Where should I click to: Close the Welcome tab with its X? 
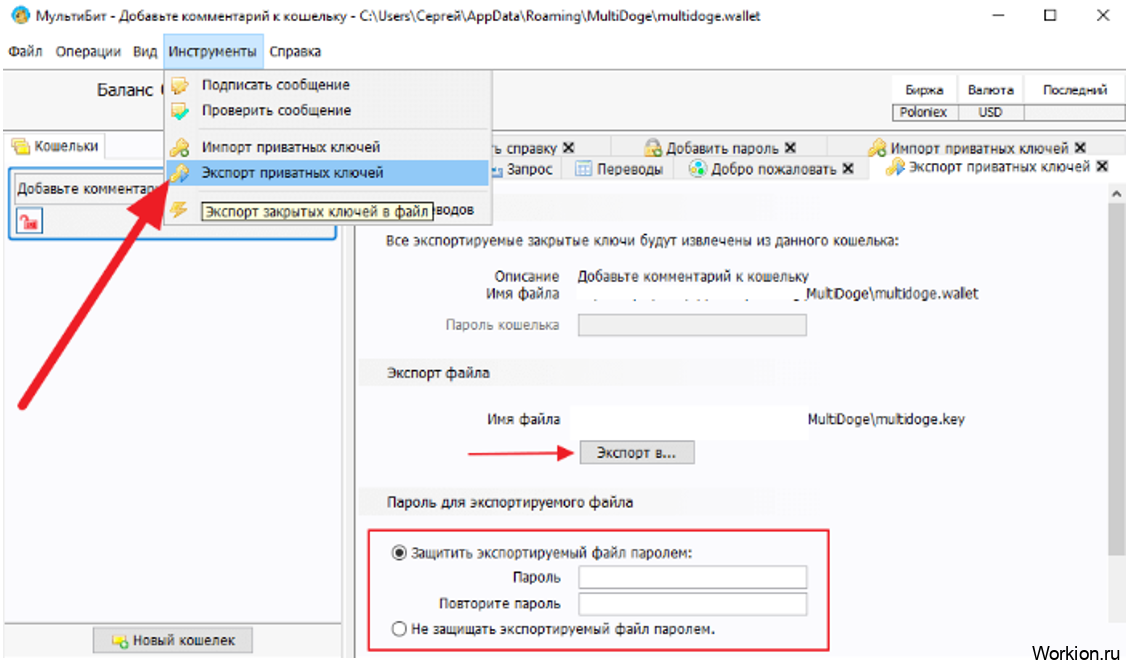848,170
